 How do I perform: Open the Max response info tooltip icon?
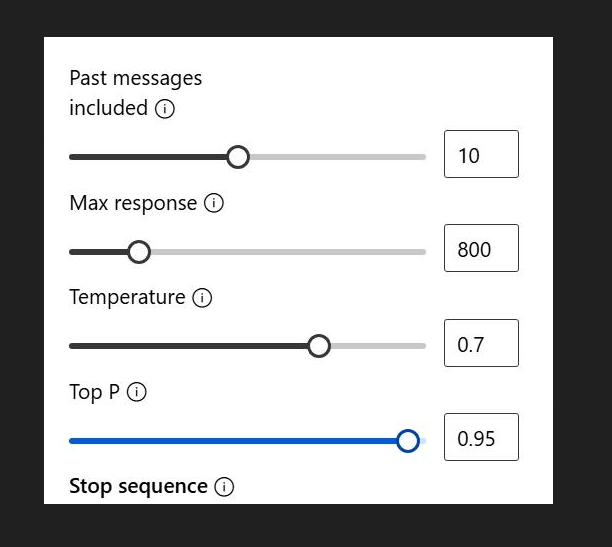pos(213,203)
